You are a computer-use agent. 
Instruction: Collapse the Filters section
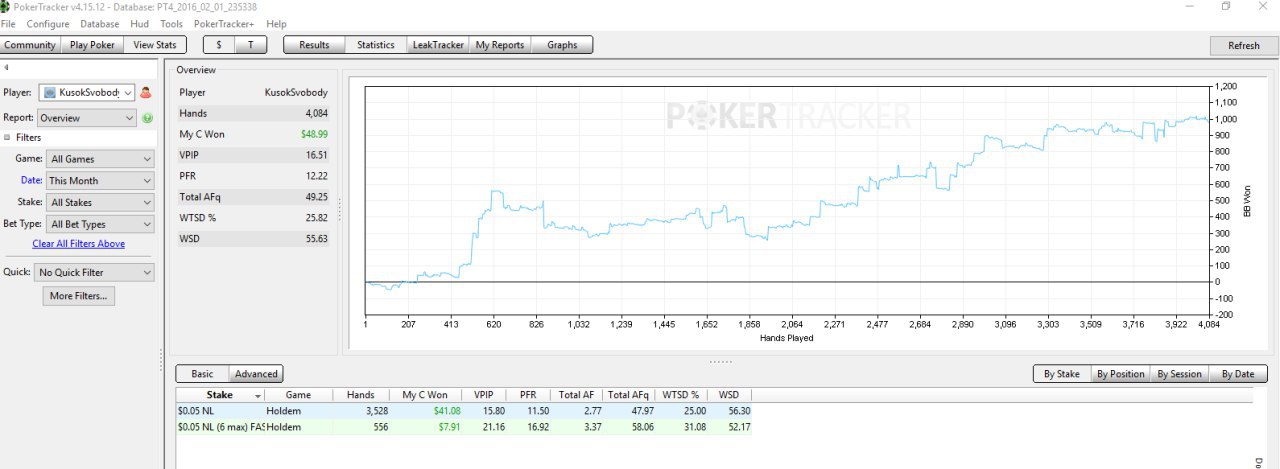click(6, 137)
